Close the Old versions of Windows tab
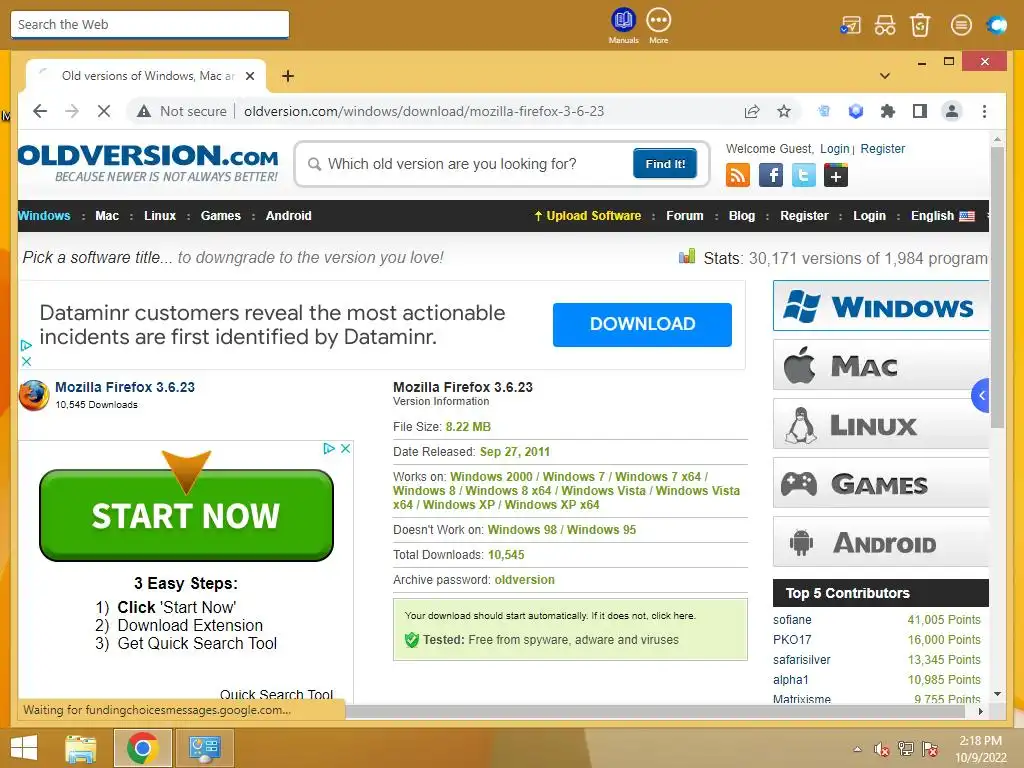 click(249, 76)
